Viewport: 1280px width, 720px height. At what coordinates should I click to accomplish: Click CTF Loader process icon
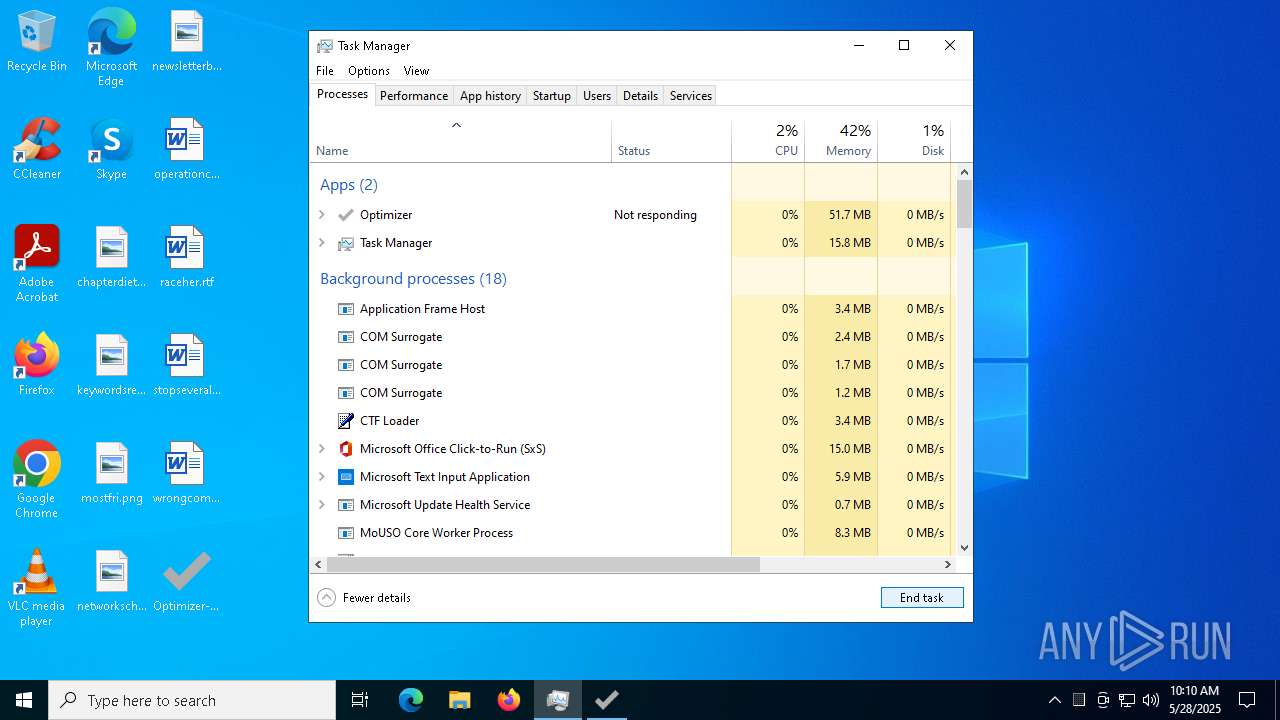click(346, 421)
